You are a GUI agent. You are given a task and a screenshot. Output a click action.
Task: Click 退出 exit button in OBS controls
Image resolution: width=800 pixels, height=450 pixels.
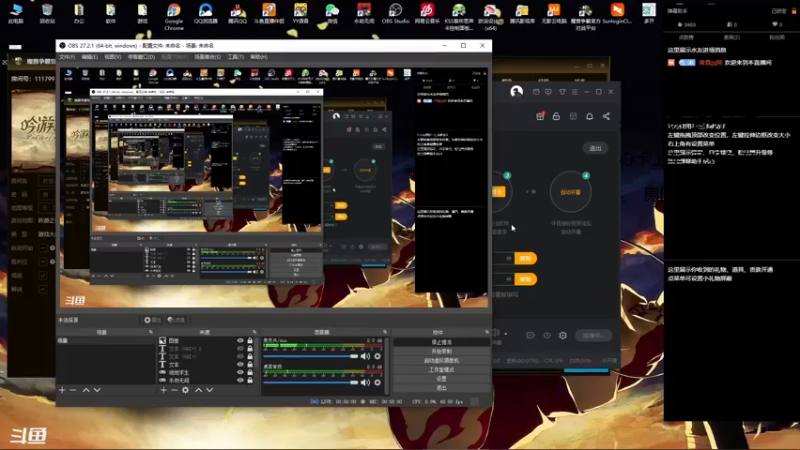[x=441, y=388]
